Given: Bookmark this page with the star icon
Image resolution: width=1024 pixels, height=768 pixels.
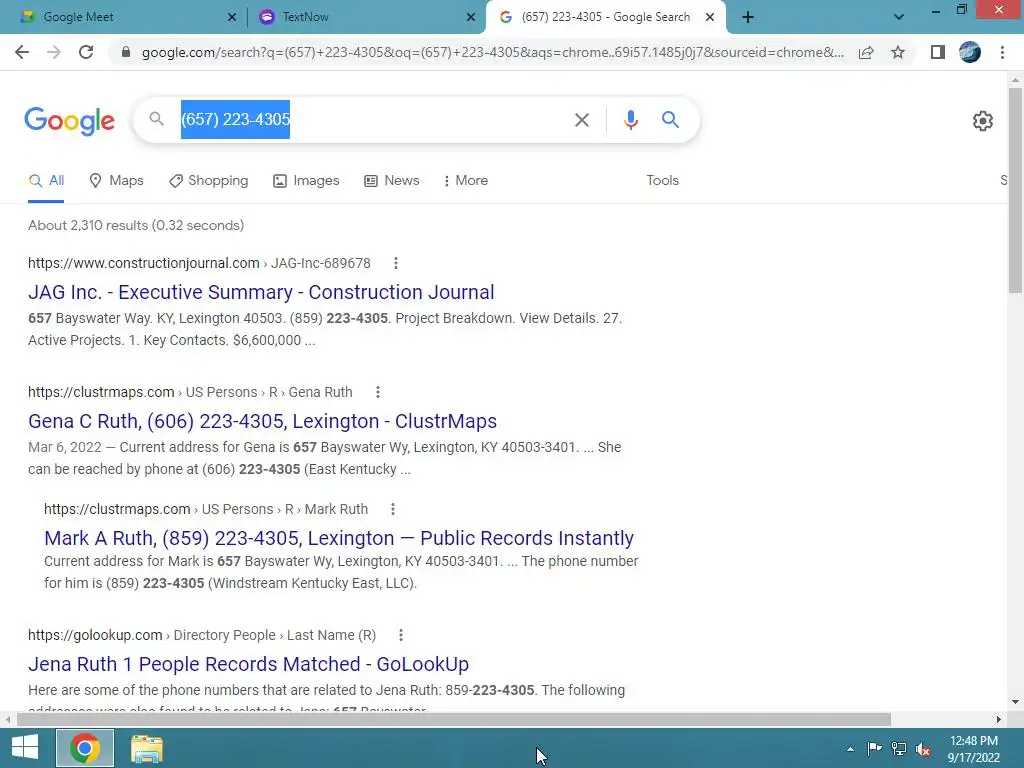Looking at the screenshot, I should click(x=898, y=52).
